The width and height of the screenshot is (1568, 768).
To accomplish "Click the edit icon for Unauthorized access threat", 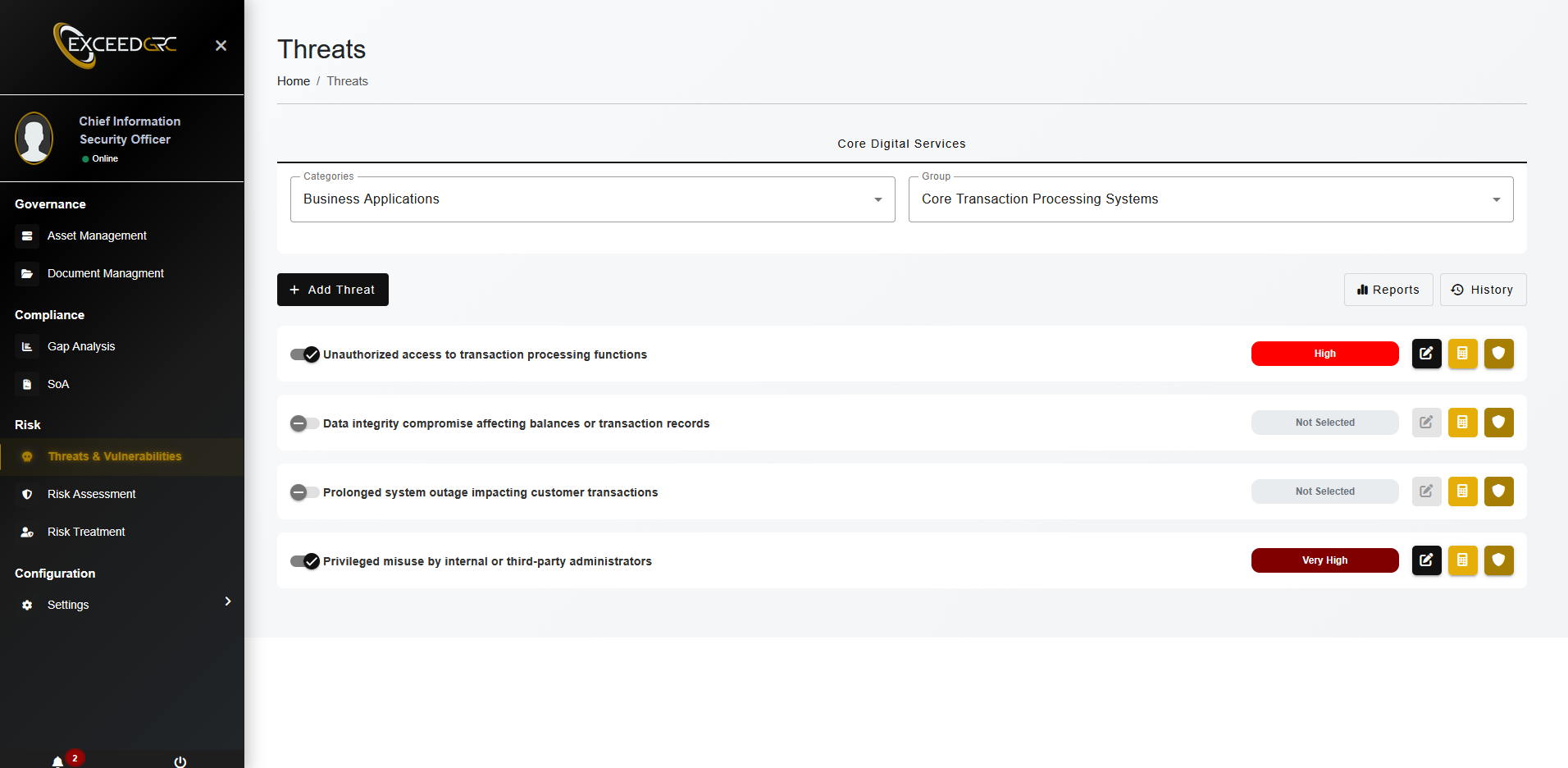I will pyautogui.click(x=1426, y=354).
